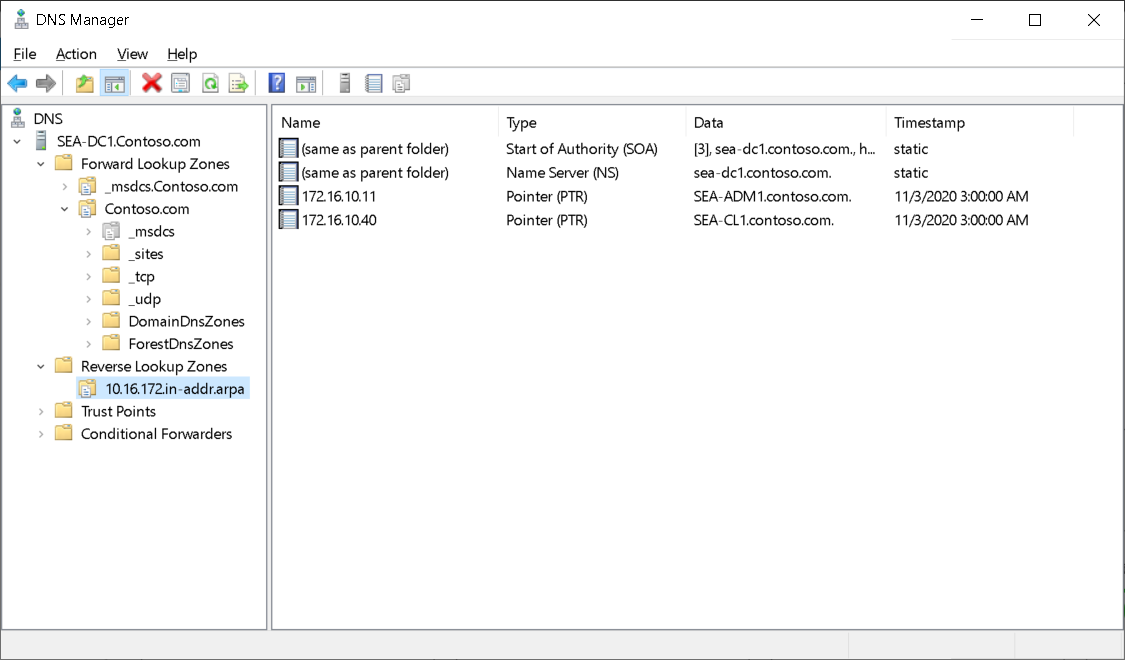Expand the _msdcs.Contoso.com zone

[x=65, y=187]
